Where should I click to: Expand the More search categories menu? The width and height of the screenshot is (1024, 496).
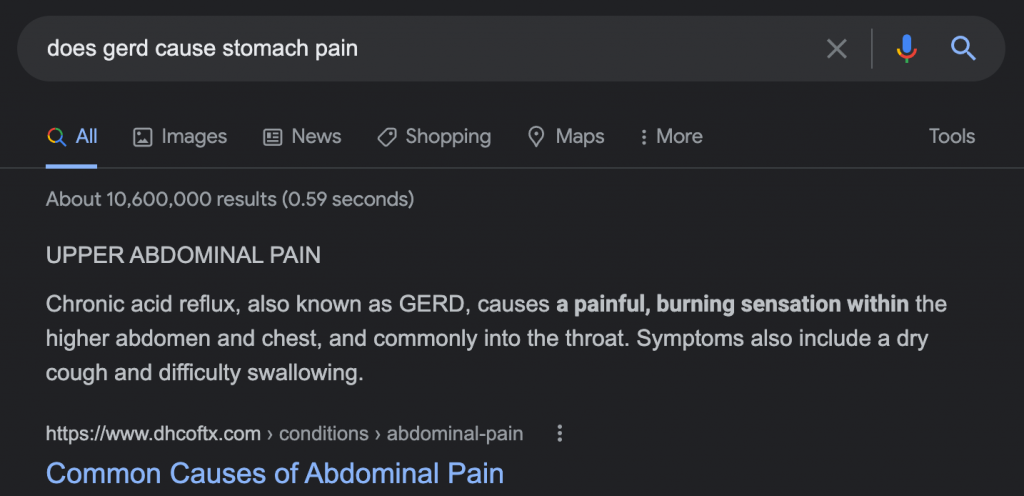click(x=672, y=137)
